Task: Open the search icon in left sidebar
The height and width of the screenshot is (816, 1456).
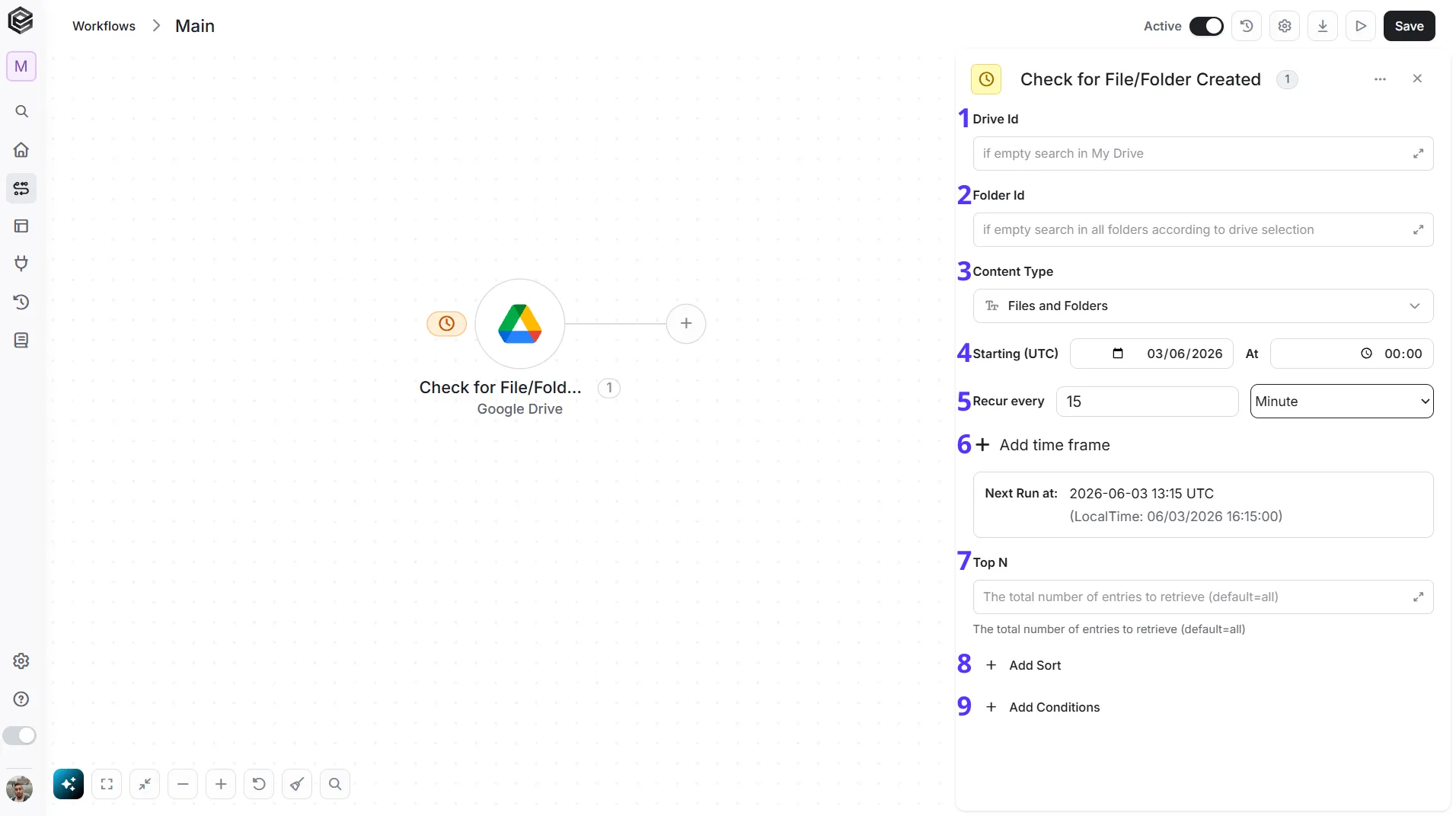Action: 21,111
